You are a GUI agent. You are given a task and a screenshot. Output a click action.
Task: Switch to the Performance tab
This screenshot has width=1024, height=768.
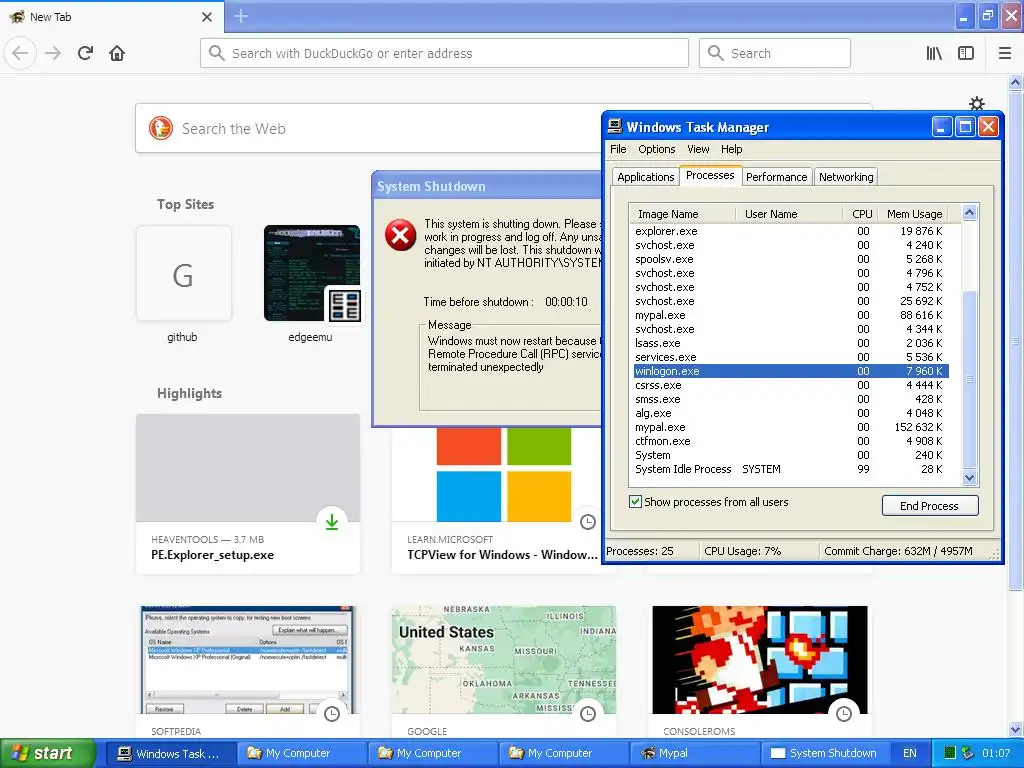(x=776, y=177)
